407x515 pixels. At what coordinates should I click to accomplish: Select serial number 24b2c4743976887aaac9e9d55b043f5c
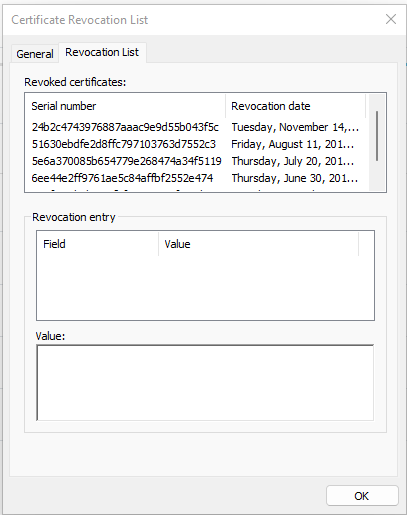pos(125,127)
